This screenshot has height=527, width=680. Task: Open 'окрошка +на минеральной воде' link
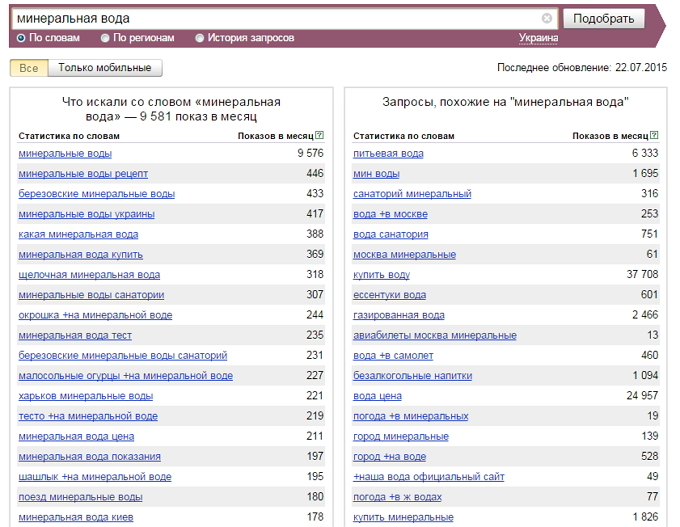tap(95, 315)
